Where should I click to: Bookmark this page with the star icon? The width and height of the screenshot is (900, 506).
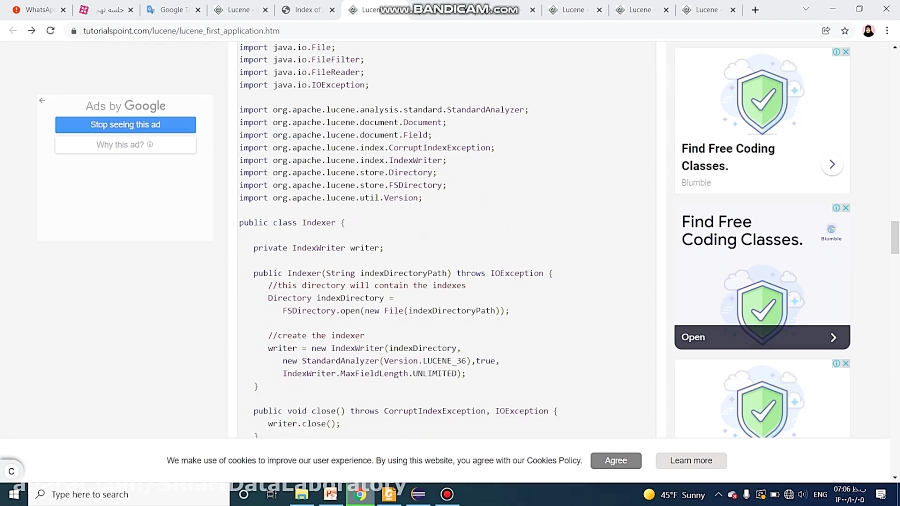[x=844, y=31]
